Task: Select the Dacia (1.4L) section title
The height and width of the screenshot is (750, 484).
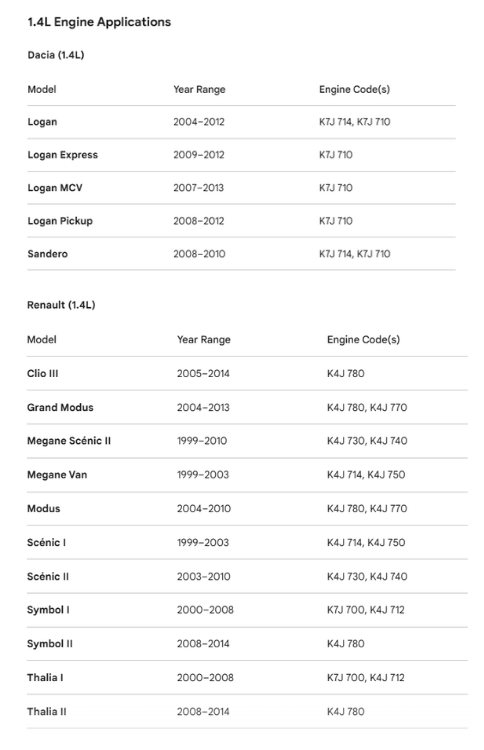Action: [x=56, y=55]
